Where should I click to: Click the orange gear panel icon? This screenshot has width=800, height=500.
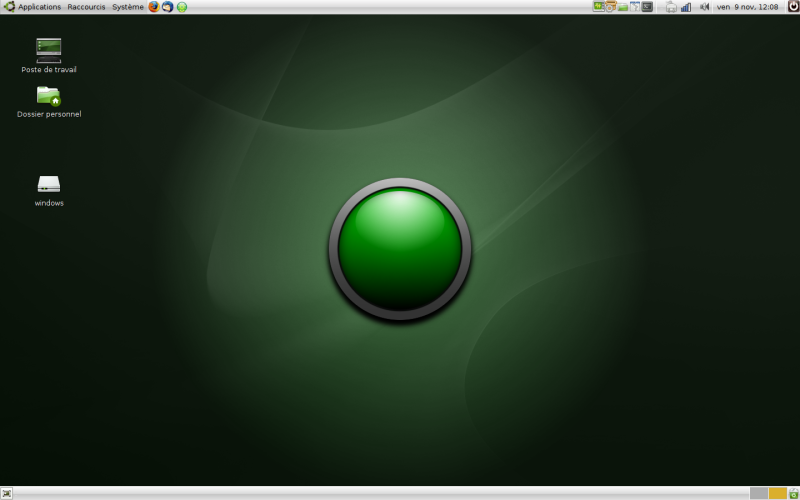pyautogui.click(x=610, y=7)
